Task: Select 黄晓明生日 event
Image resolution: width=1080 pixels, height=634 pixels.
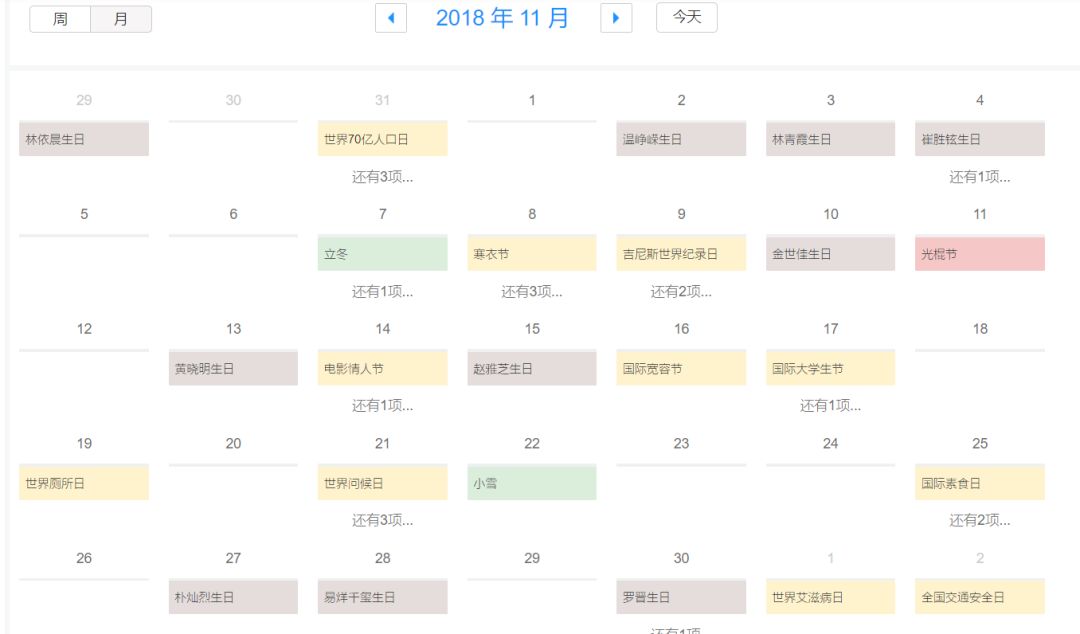Action: (233, 369)
